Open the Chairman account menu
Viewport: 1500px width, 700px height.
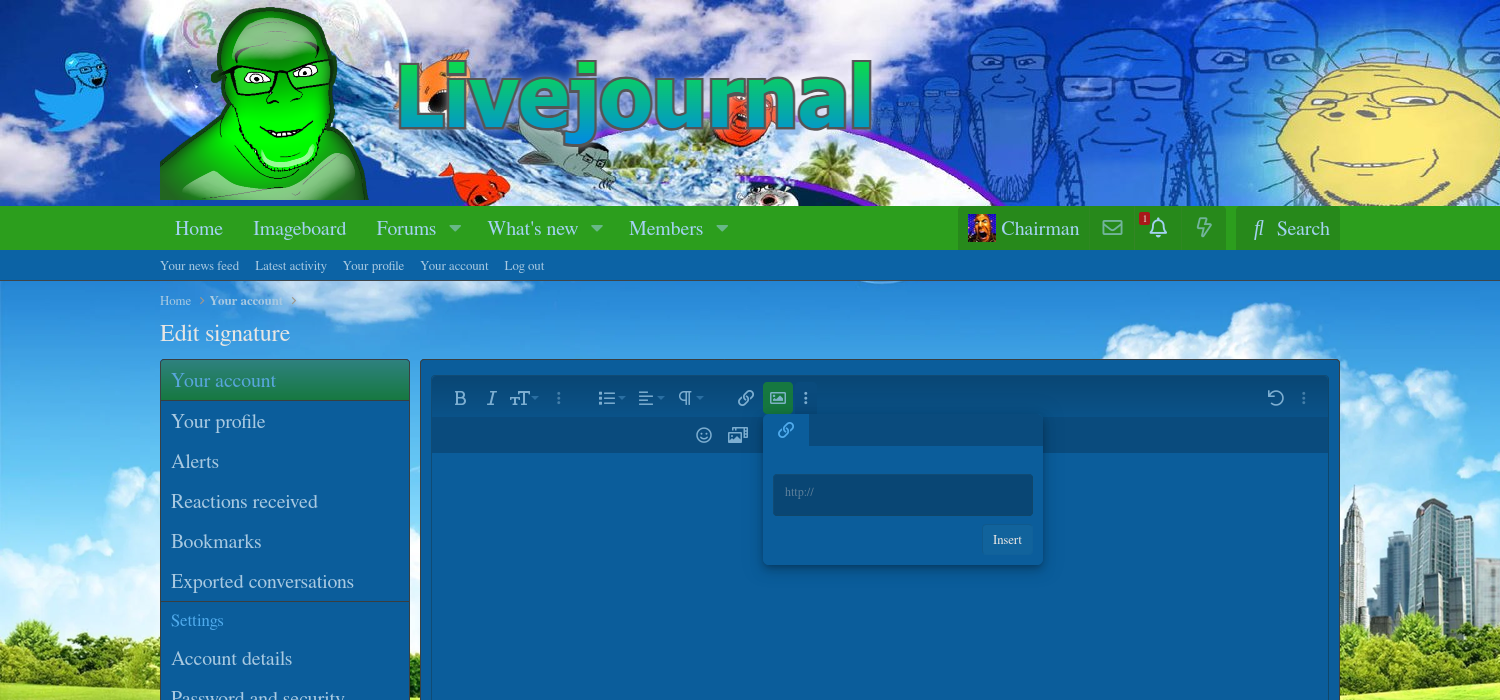point(1024,229)
